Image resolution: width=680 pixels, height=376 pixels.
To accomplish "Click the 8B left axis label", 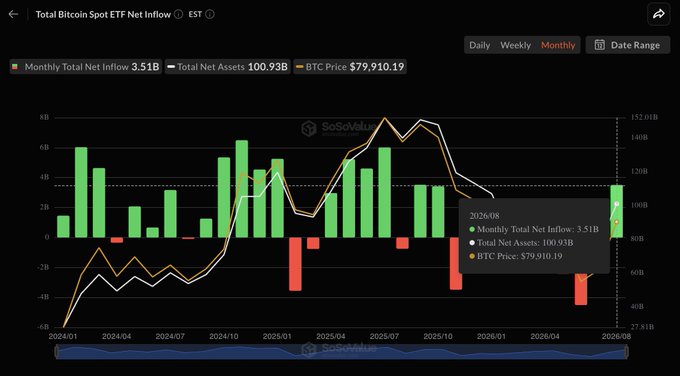I will [x=45, y=118].
